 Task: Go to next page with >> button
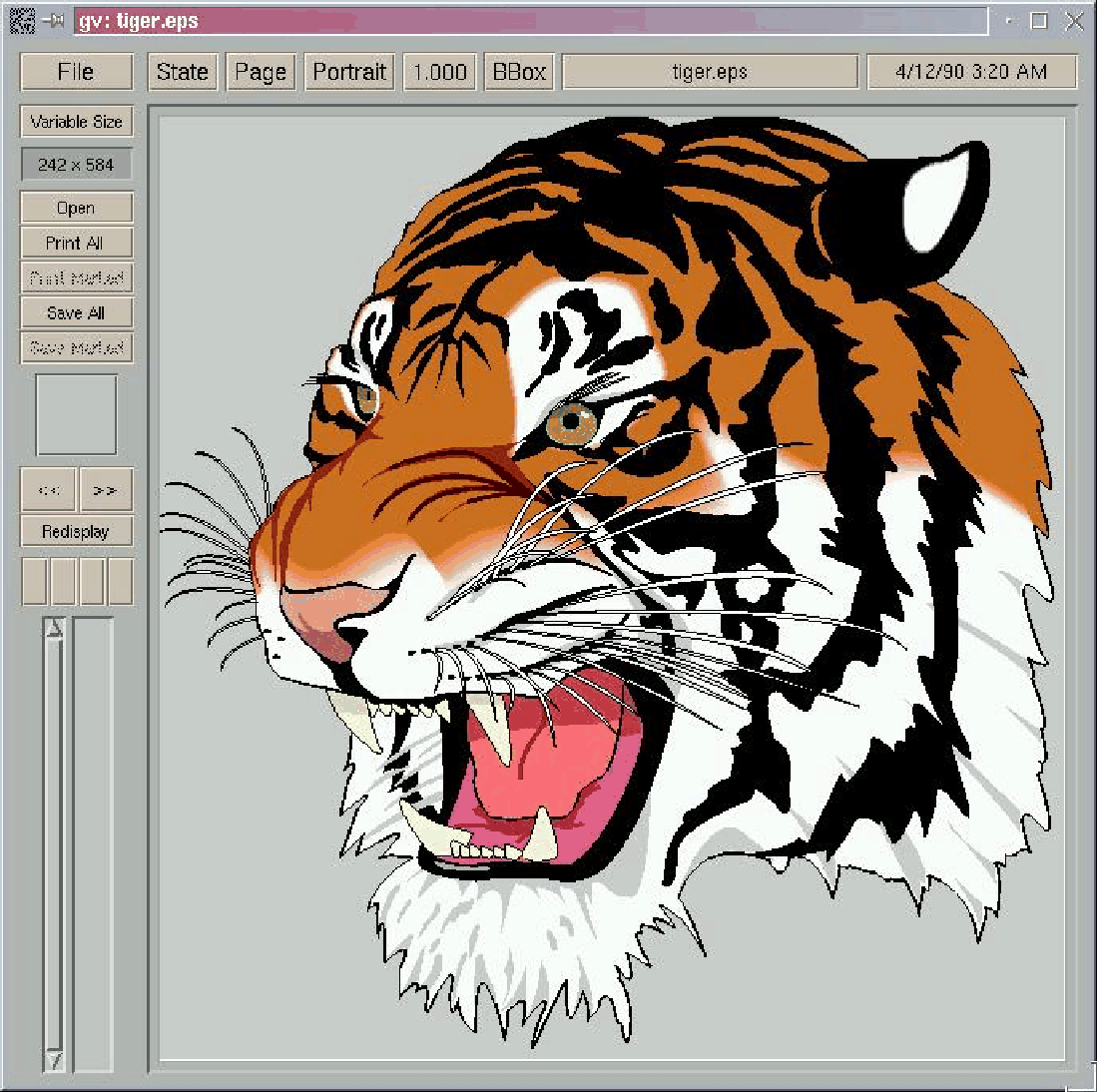click(x=106, y=490)
